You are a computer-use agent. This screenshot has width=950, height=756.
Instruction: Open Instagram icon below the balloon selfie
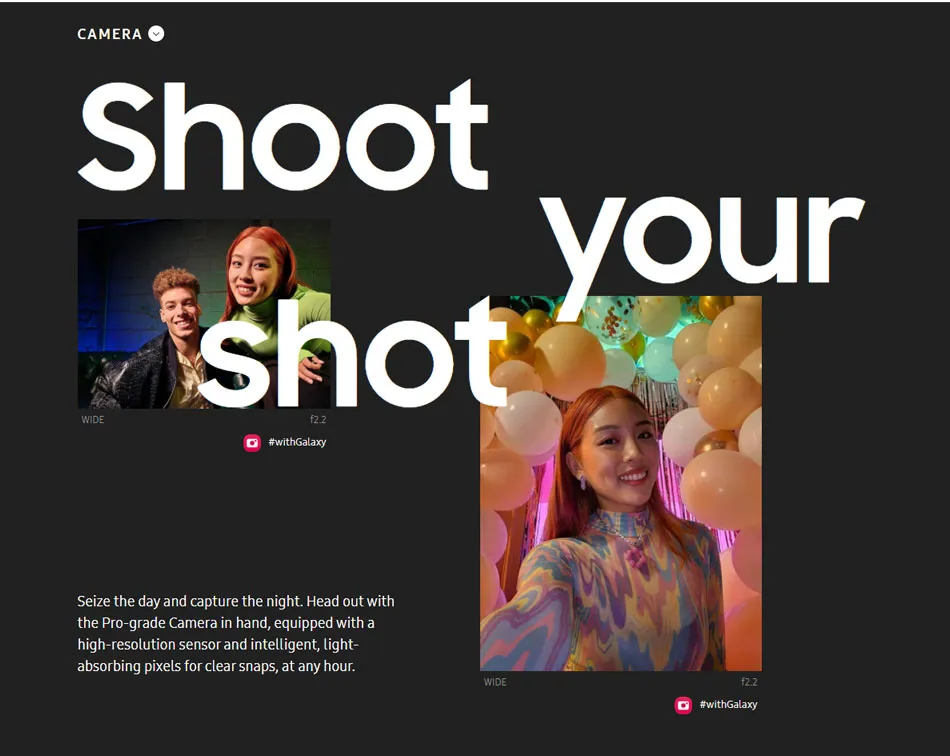683,705
